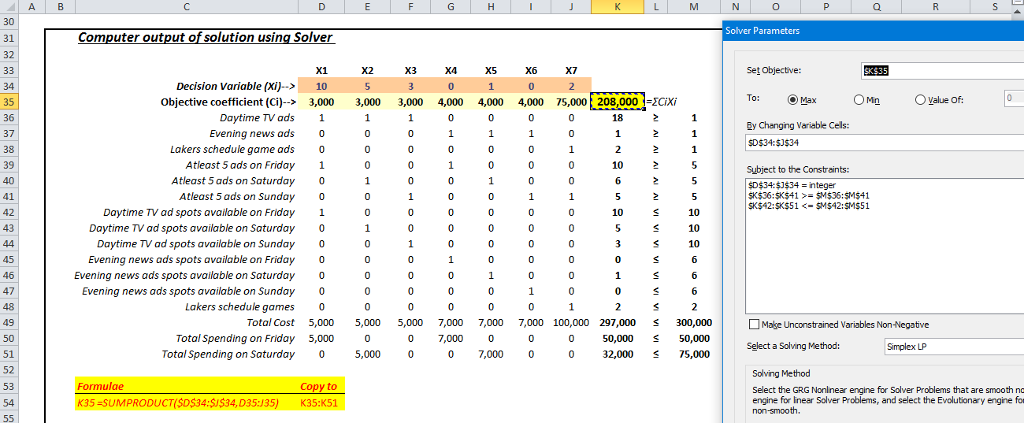The width and height of the screenshot is (1024, 423).
Task: Open the Solving Method dropdown showing Simplex LP
Action: pos(950,346)
